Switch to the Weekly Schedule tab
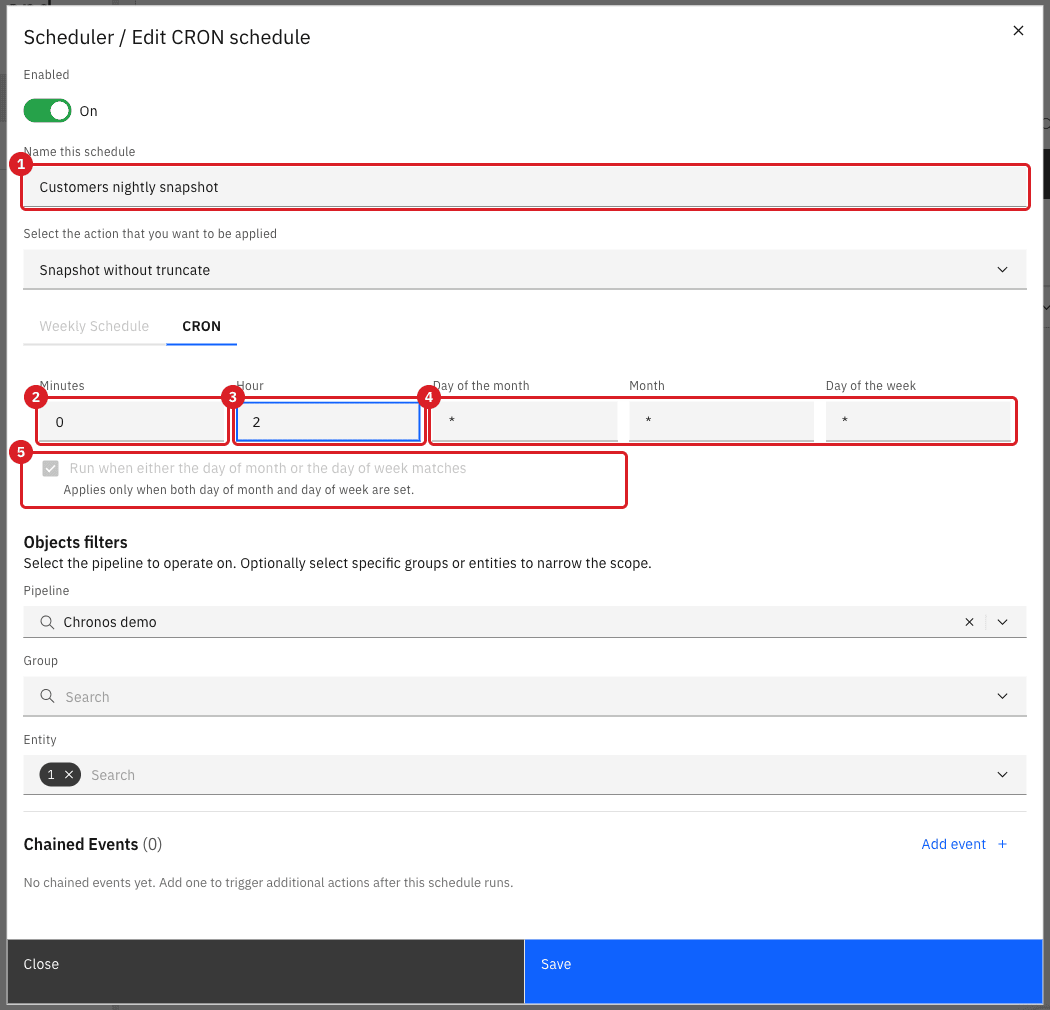 pyautogui.click(x=94, y=326)
